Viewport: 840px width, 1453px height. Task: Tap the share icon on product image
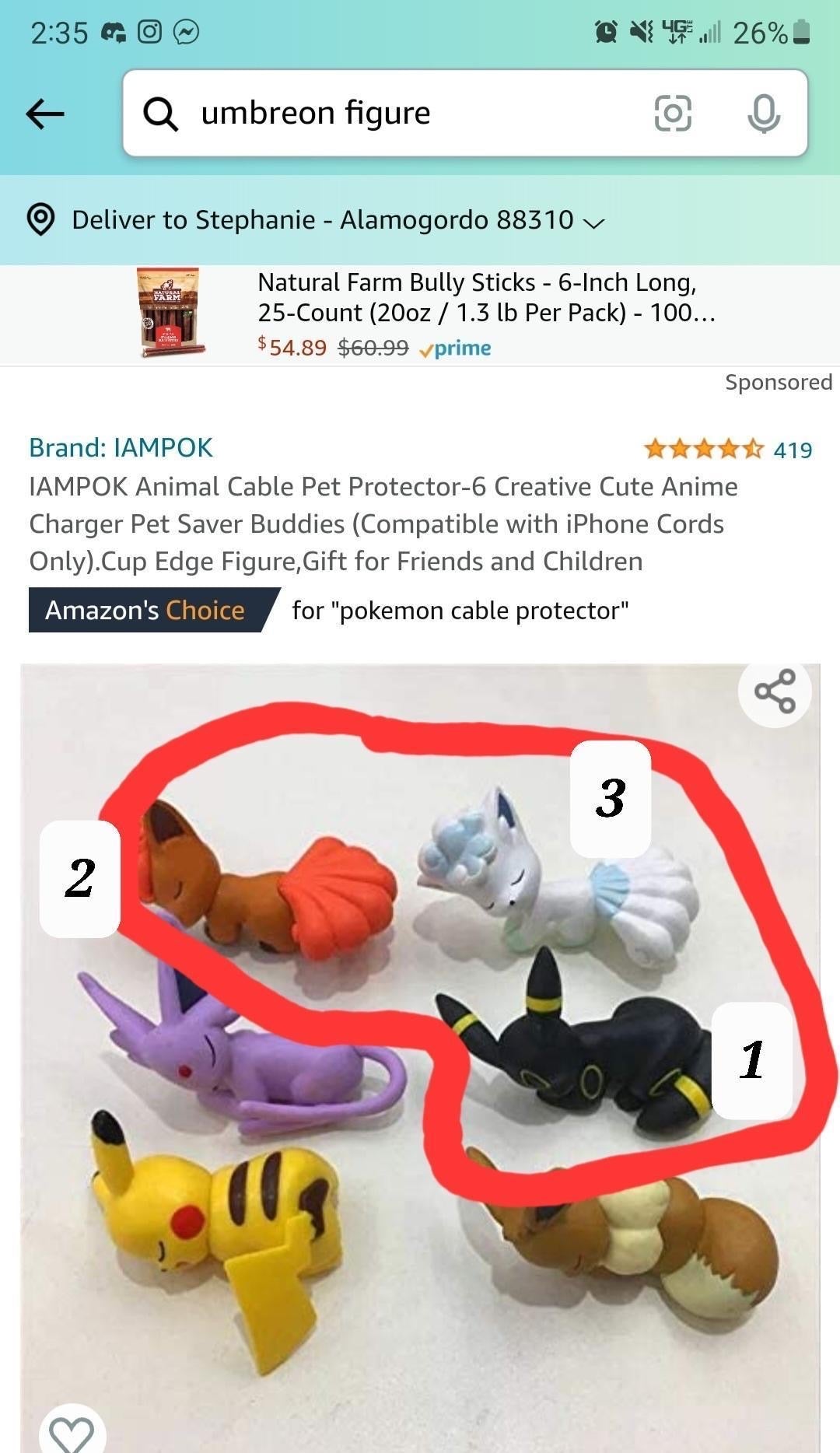(775, 691)
